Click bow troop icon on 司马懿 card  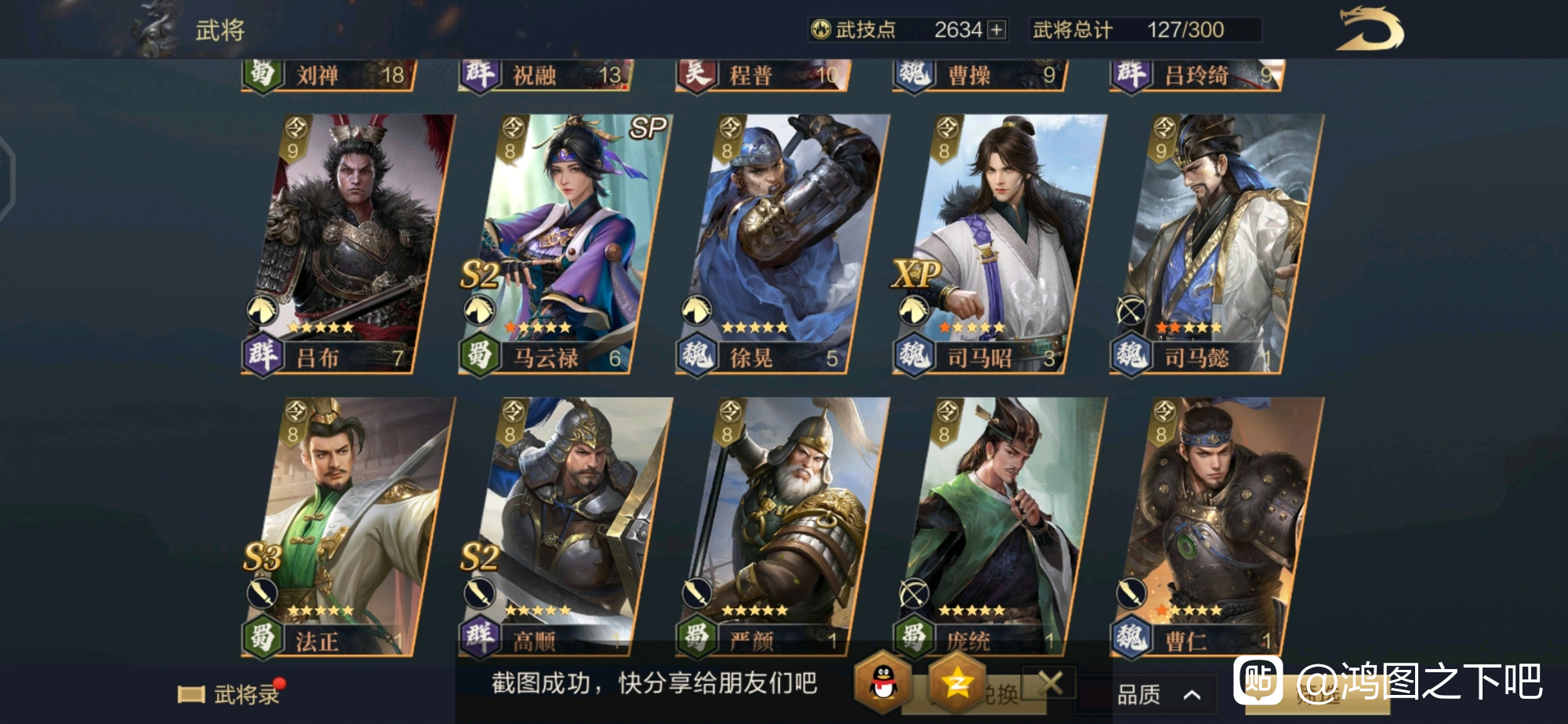[1131, 311]
